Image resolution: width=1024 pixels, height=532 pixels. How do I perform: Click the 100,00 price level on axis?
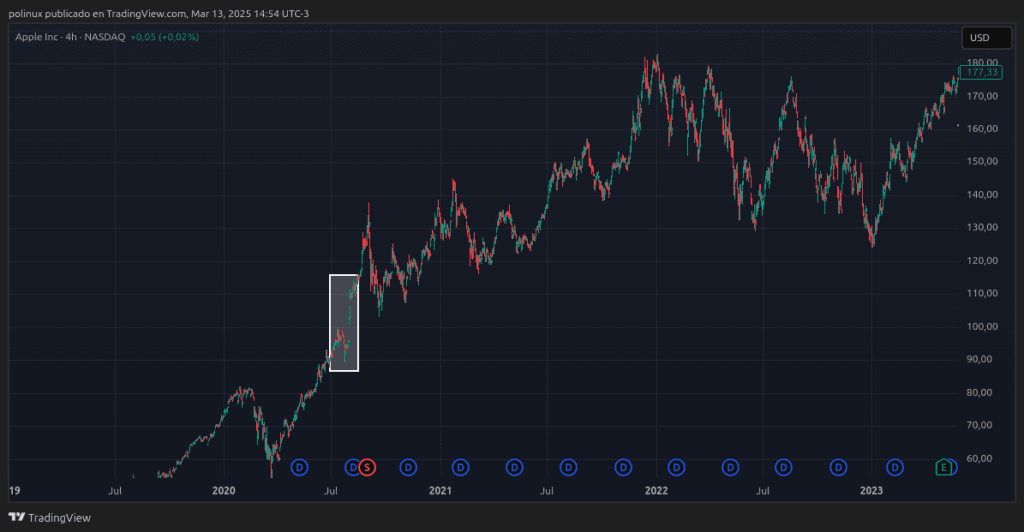coord(979,326)
